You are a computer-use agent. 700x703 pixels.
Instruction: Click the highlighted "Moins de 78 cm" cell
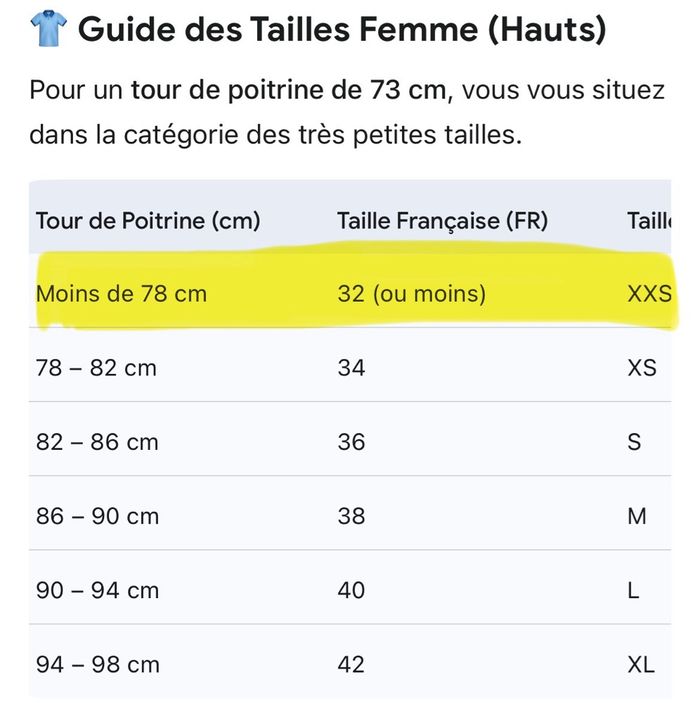pos(121,294)
